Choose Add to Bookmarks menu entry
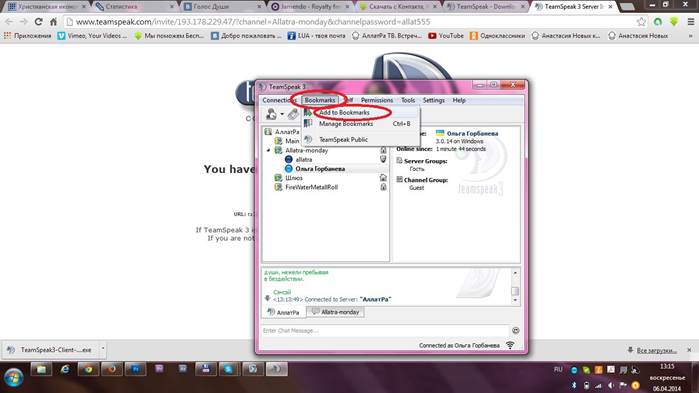The width and height of the screenshot is (699, 393). (344, 113)
